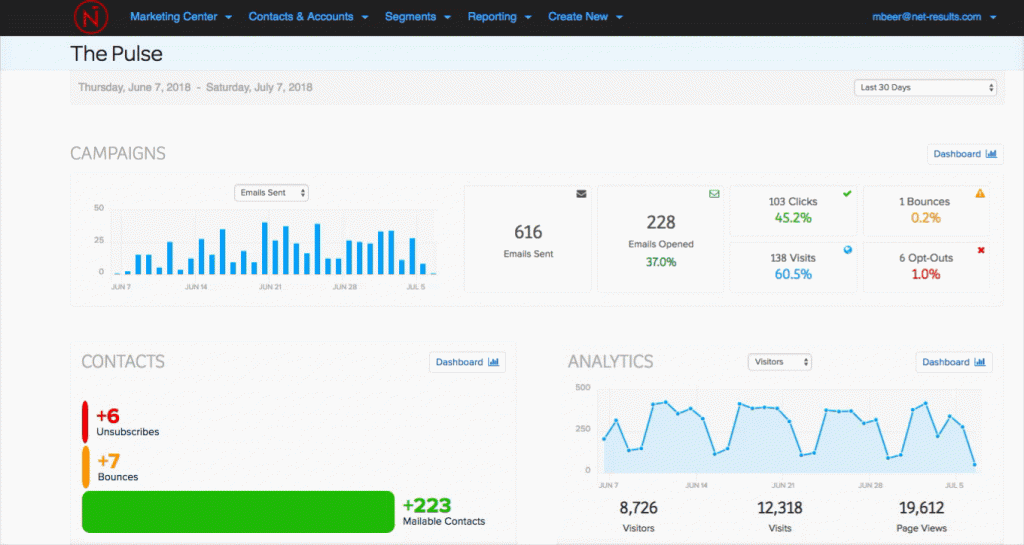The height and width of the screenshot is (545, 1024).
Task: Click the red Unsubscribes bar
Action: [86, 422]
